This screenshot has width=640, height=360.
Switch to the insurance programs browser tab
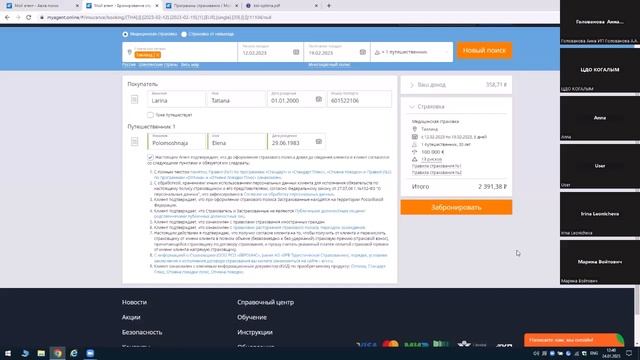pos(202,6)
